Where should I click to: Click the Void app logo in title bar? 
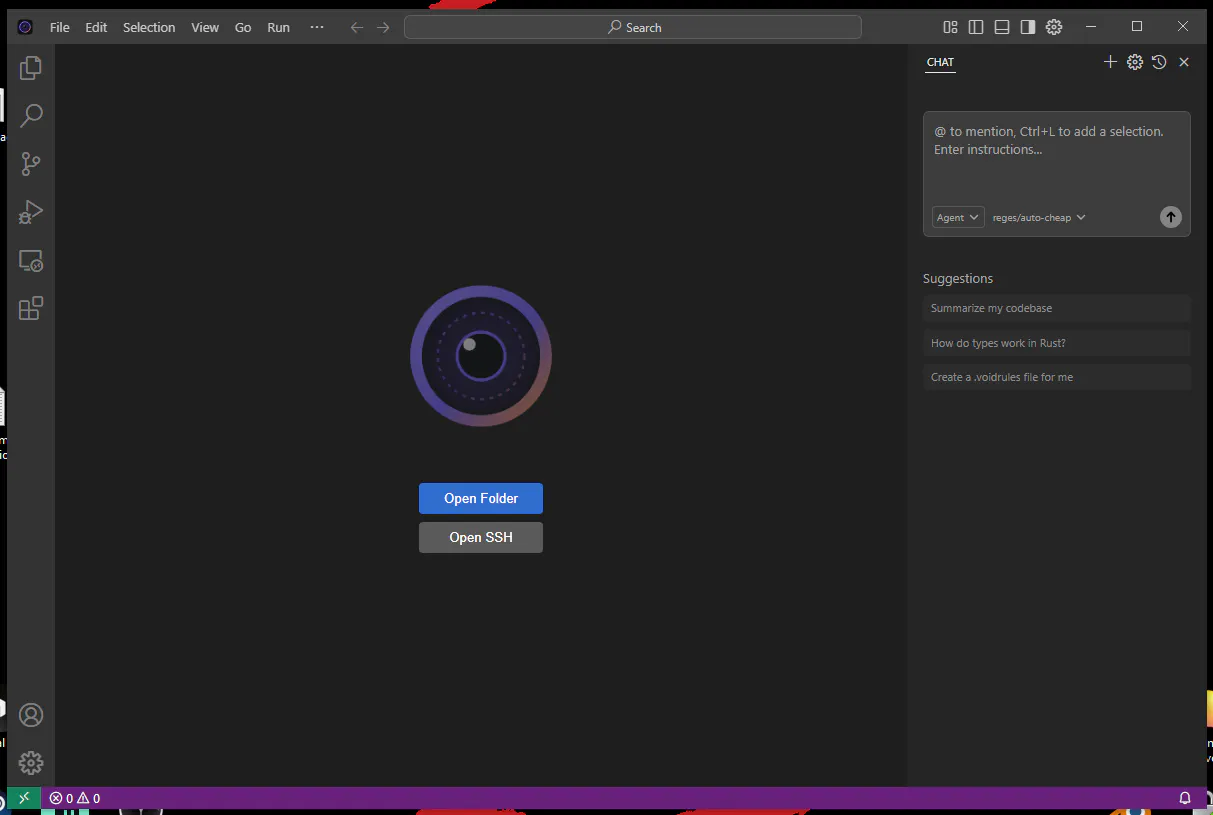[25, 27]
